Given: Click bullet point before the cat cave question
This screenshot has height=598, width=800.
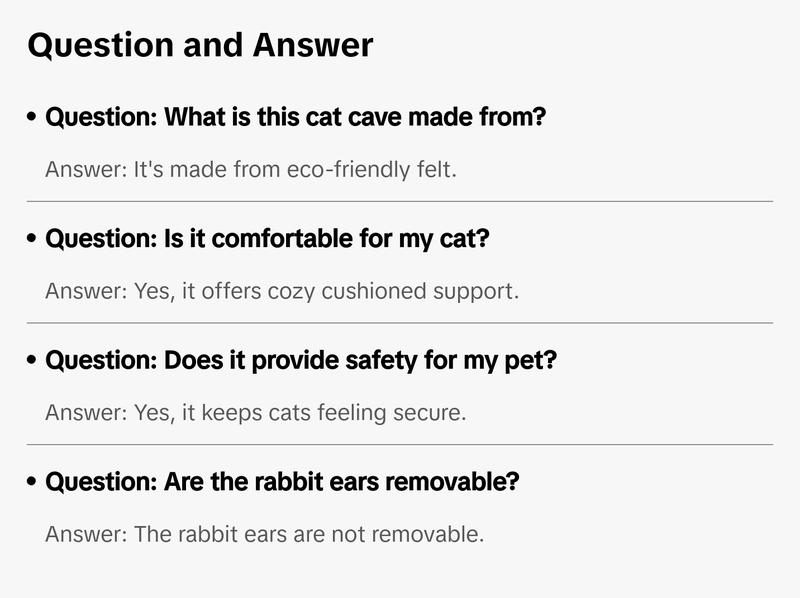Looking at the screenshot, I should click(33, 118).
